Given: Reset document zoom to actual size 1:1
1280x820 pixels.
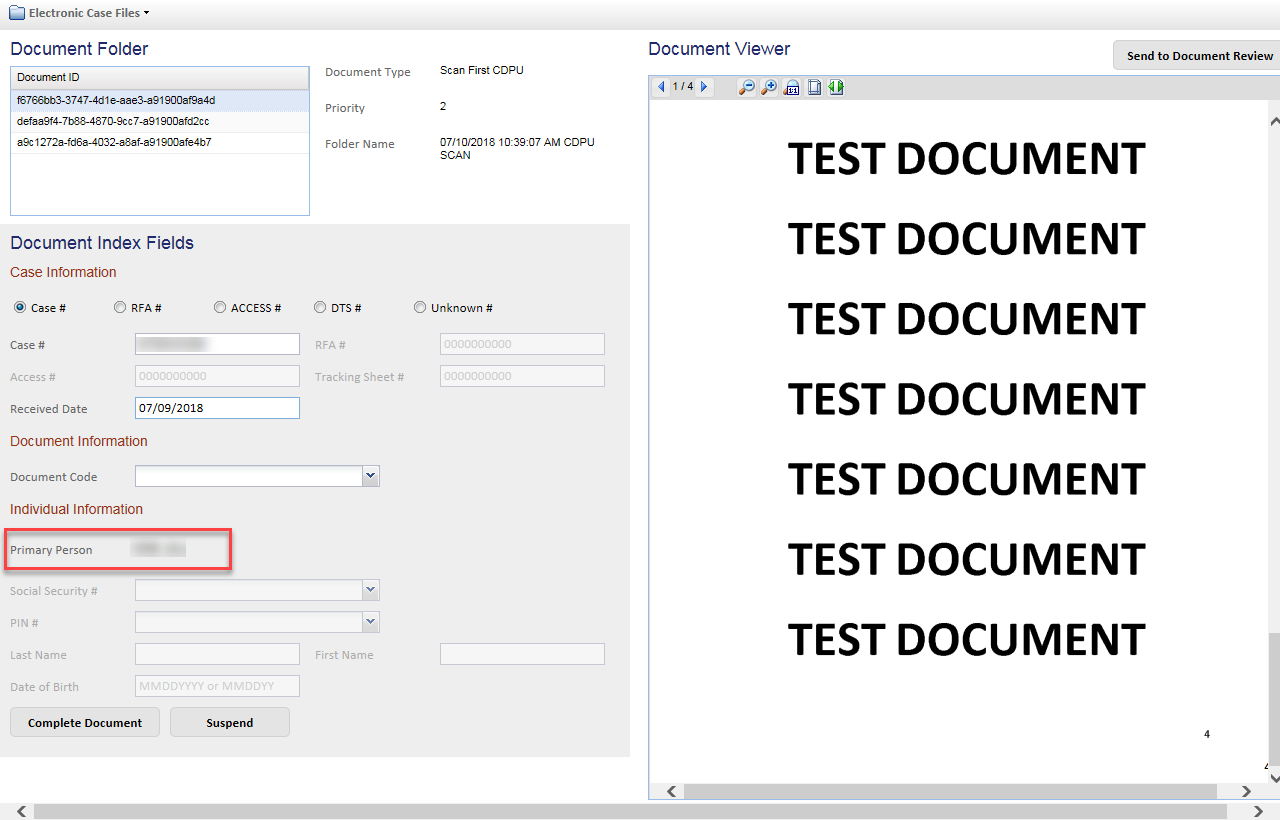Looking at the screenshot, I should point(792,87).
